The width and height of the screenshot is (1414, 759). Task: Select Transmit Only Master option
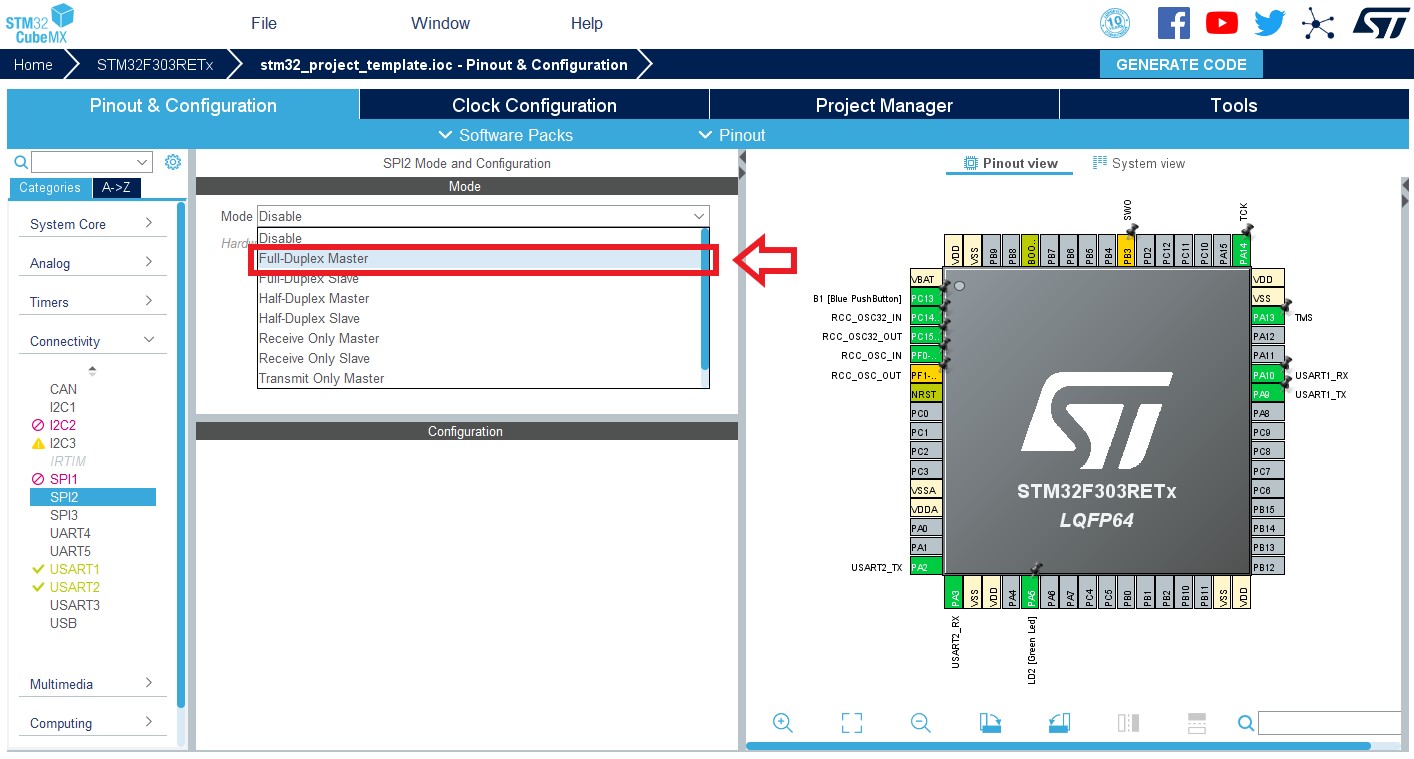click(481, 378)
